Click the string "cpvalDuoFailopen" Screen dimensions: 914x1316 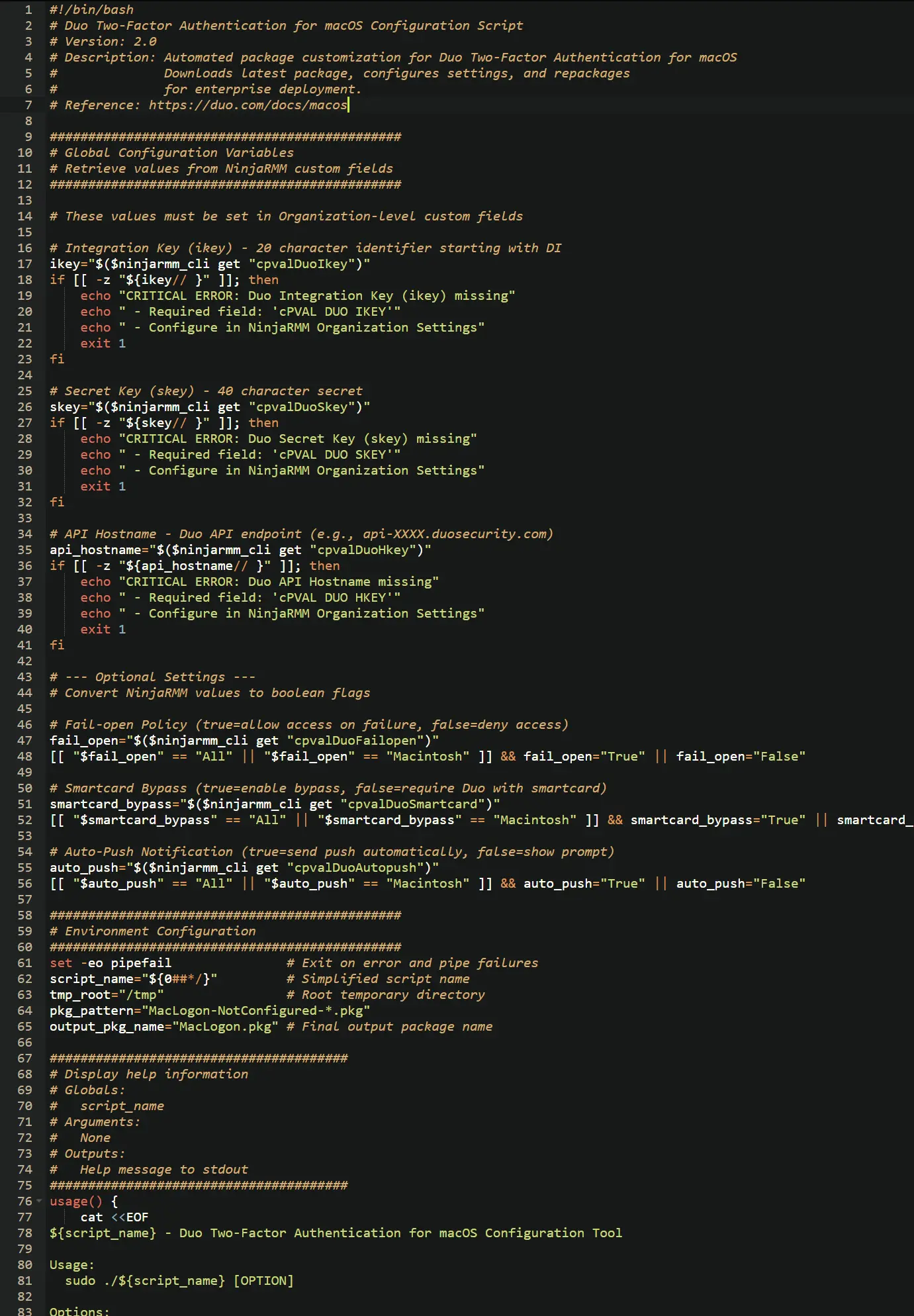pyautogui.click(x=355, y=740)
